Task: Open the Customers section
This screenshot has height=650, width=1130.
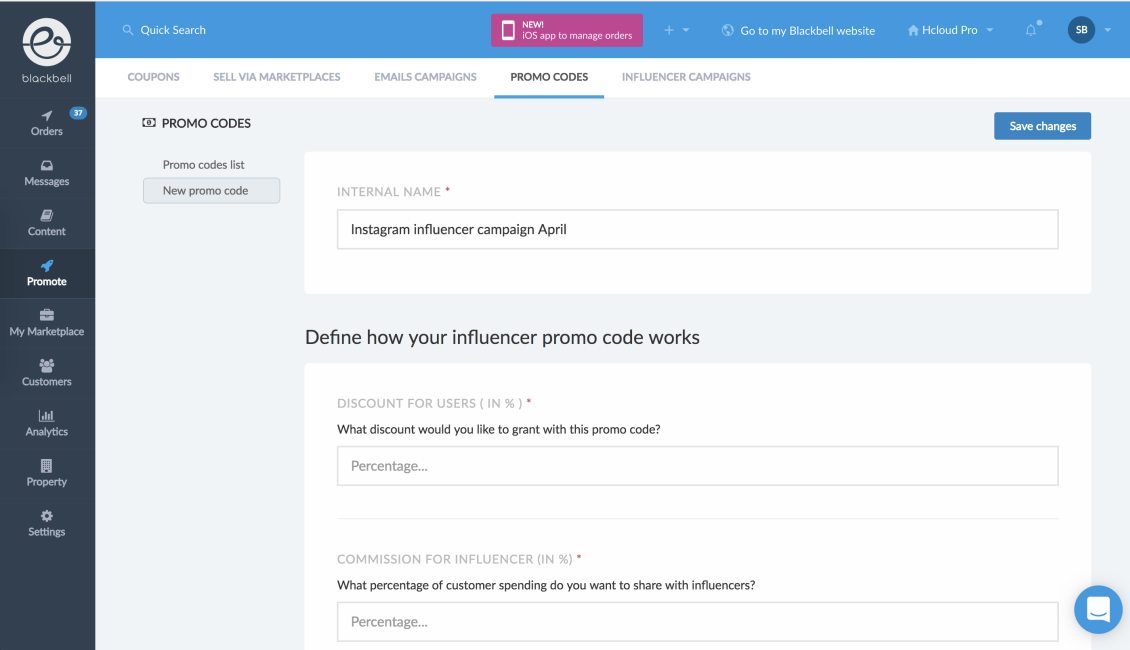Action: coord(47,373)
